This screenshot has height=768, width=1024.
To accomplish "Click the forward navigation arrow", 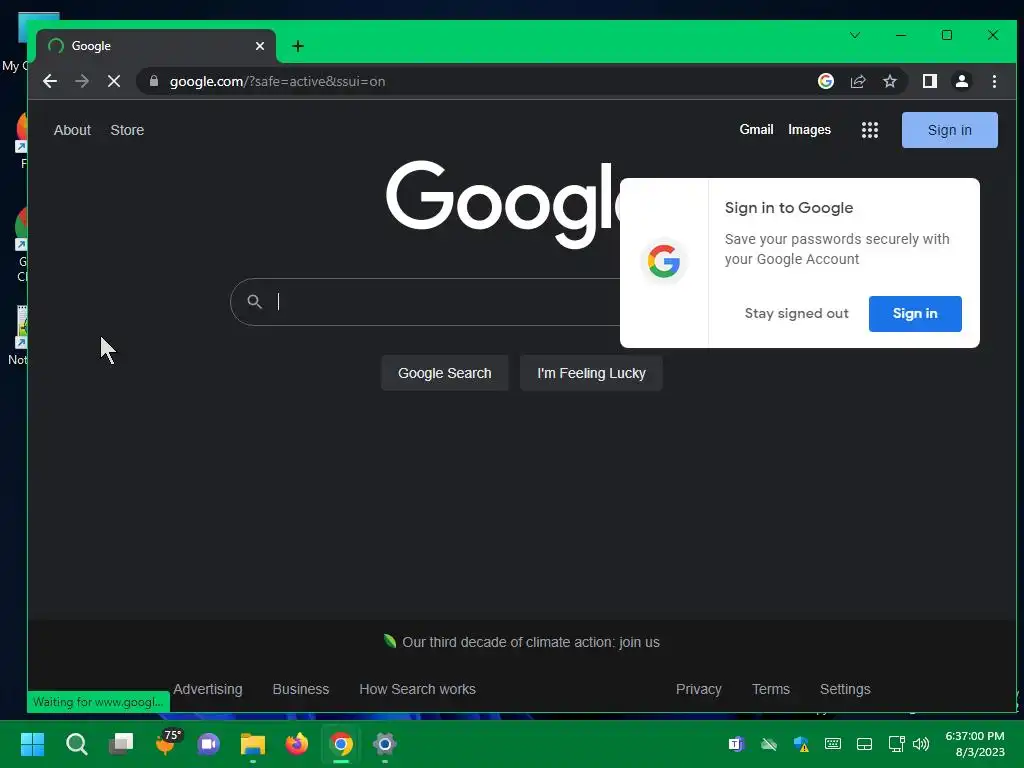I will click(82, 81).
